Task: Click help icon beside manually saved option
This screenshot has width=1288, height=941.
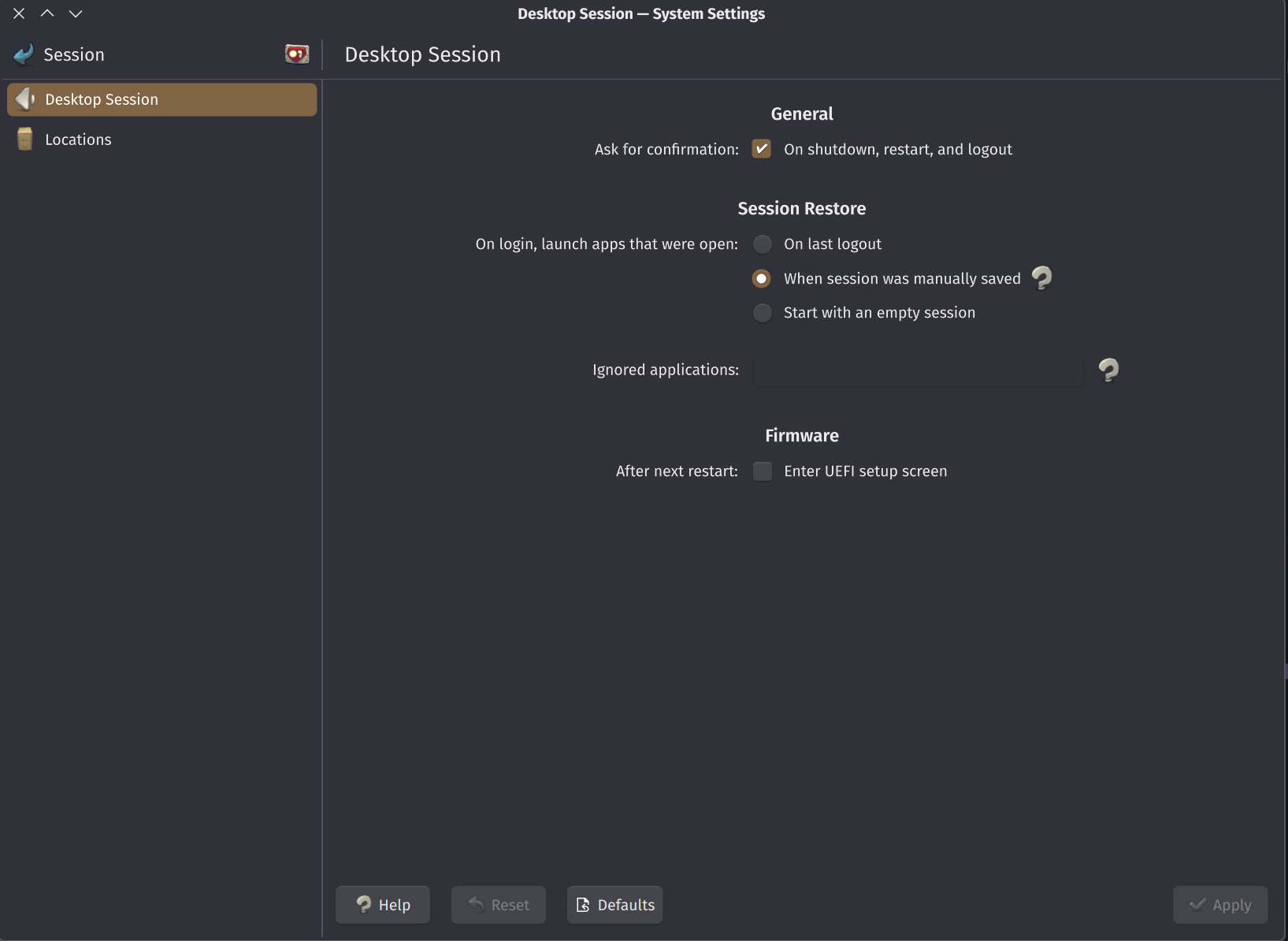Action: 1041,277
